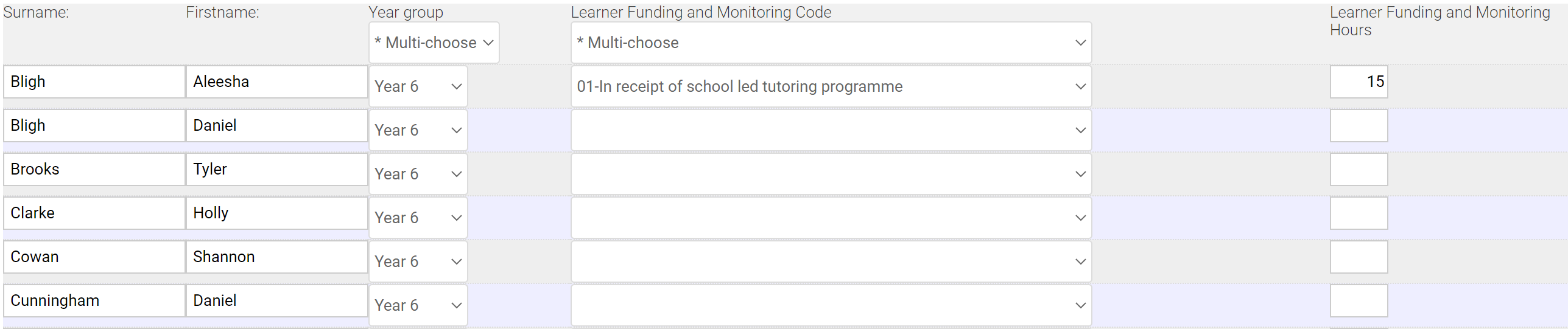Click the Cunningham surname field
Viewport: 1568px width, 329px height.
point(94,300)
